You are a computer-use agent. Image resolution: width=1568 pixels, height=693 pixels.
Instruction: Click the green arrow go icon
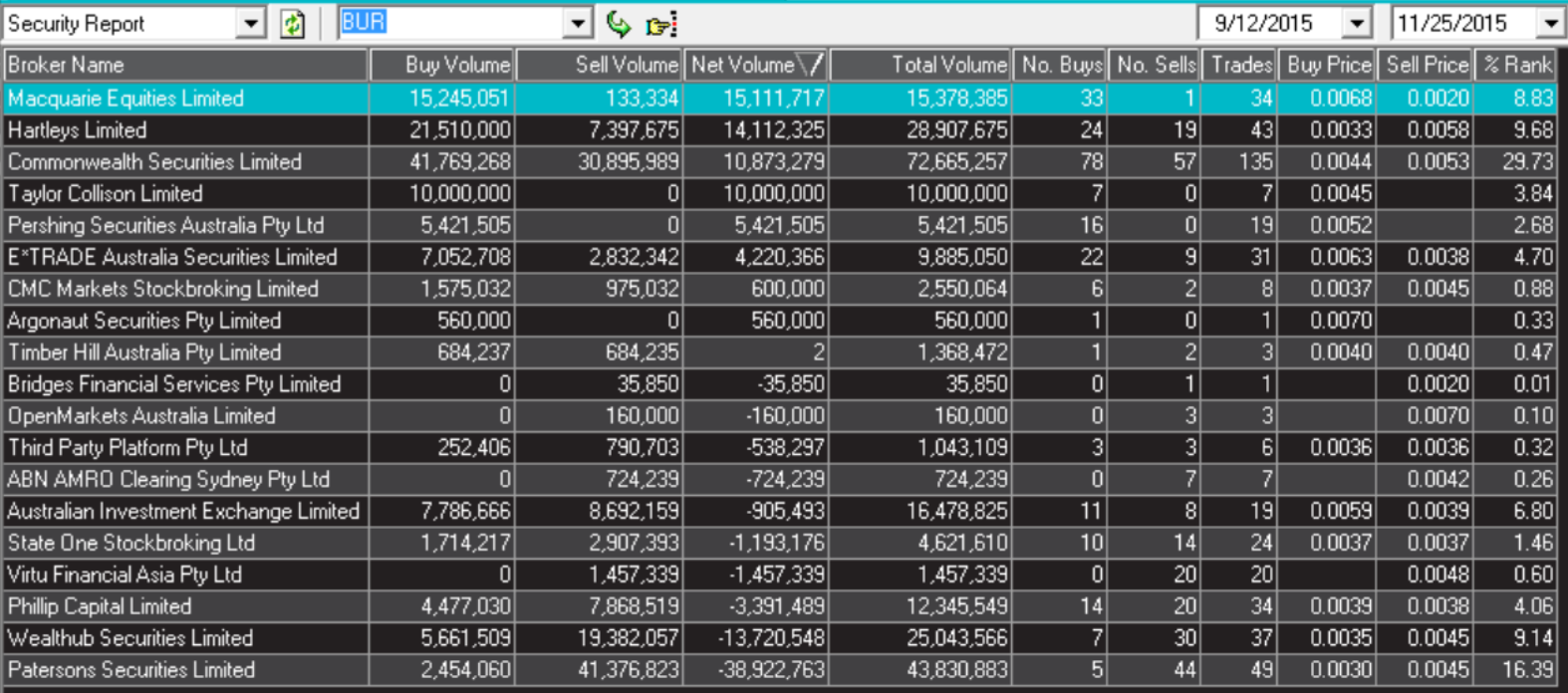pos(619,23)
